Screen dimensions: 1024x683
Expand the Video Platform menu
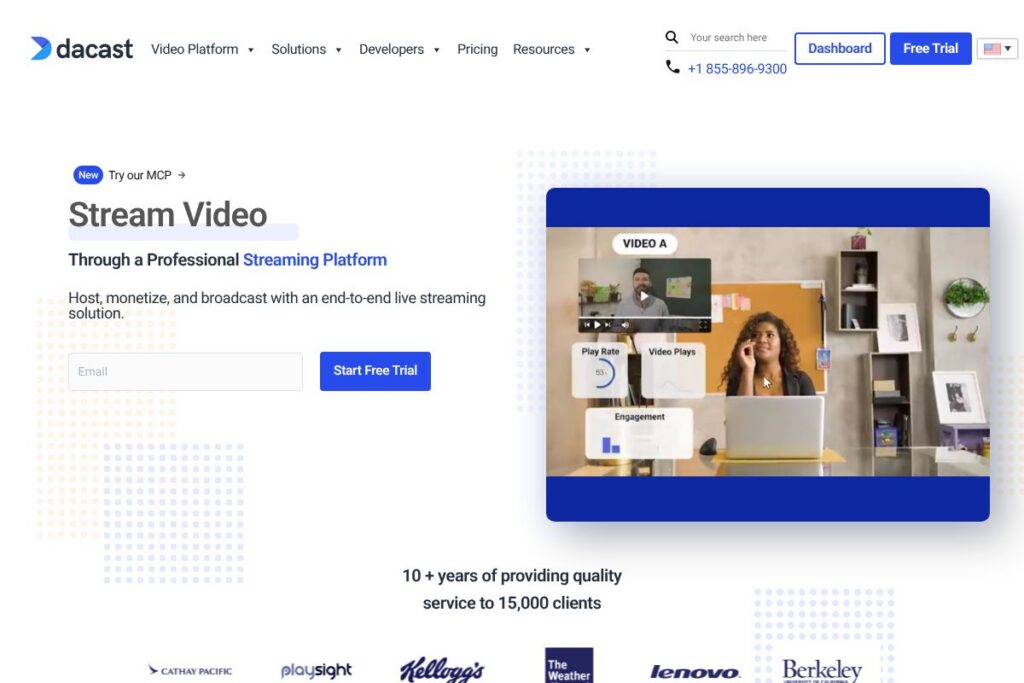202,49
